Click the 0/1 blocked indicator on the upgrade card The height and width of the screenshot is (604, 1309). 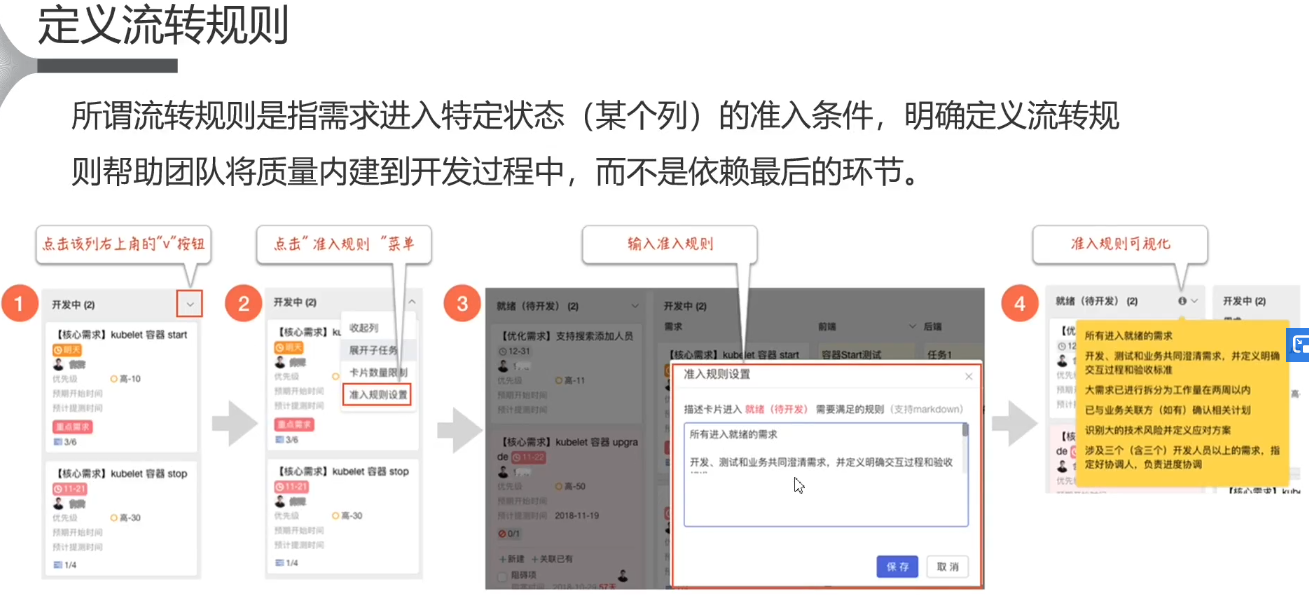click(508, 533)
